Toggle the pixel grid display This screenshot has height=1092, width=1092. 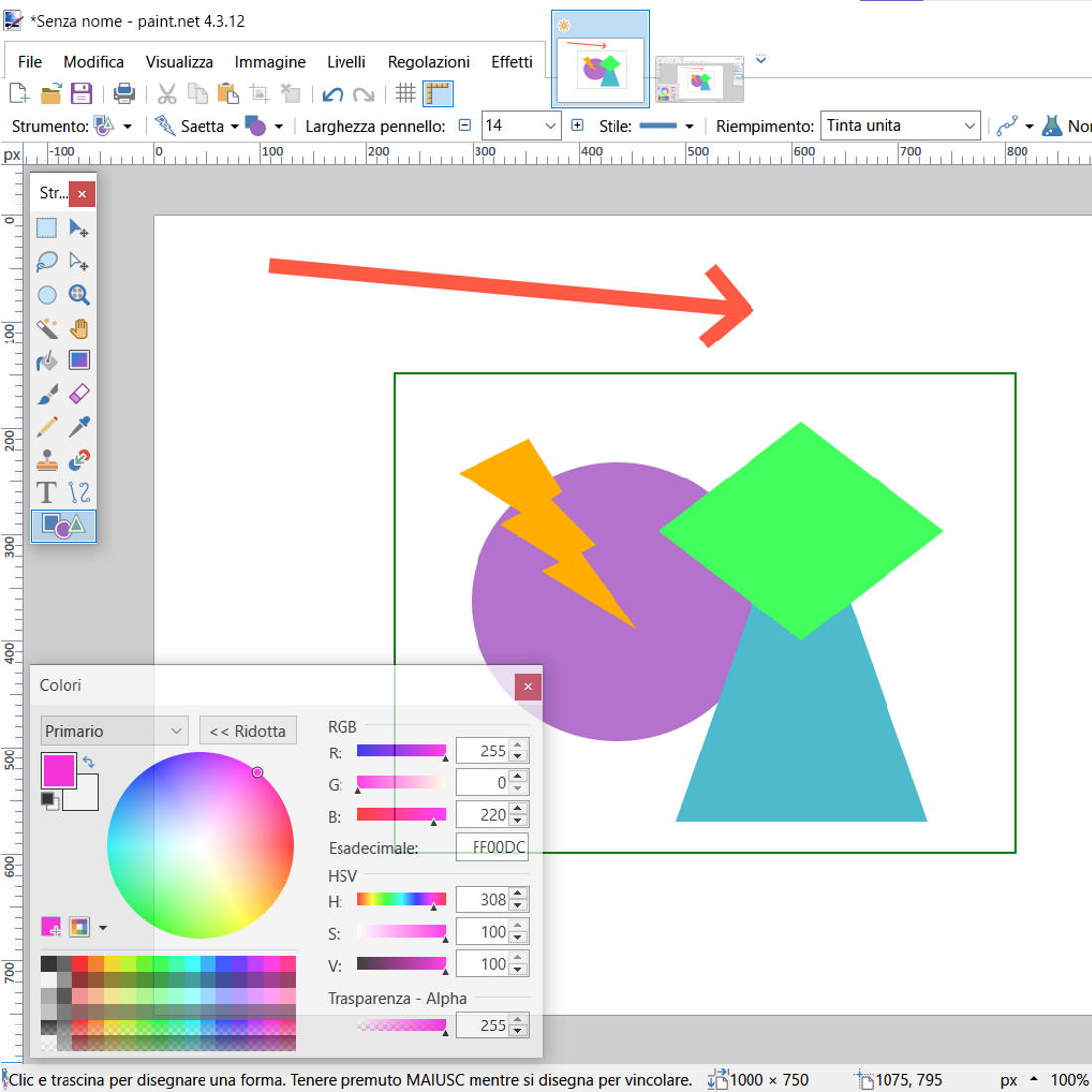(x=405, y=94)
